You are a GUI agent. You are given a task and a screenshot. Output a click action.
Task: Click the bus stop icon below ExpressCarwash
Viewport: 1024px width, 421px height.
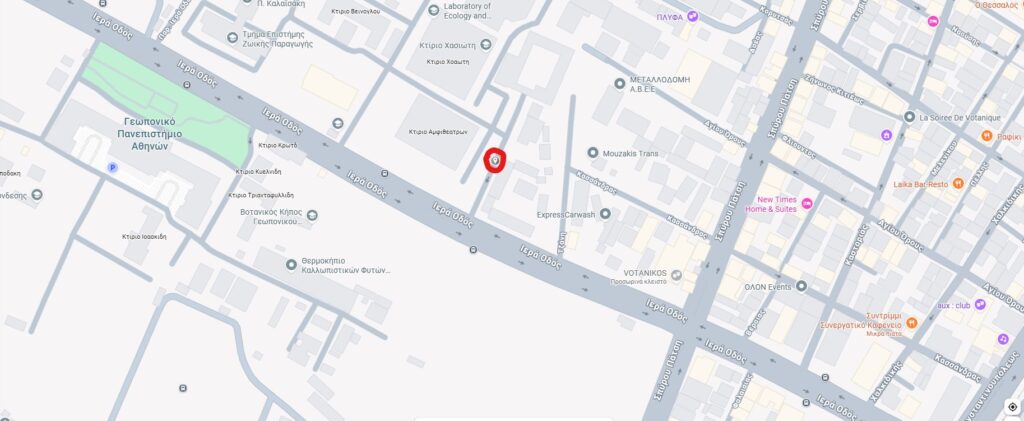click(x=473, y=249)
